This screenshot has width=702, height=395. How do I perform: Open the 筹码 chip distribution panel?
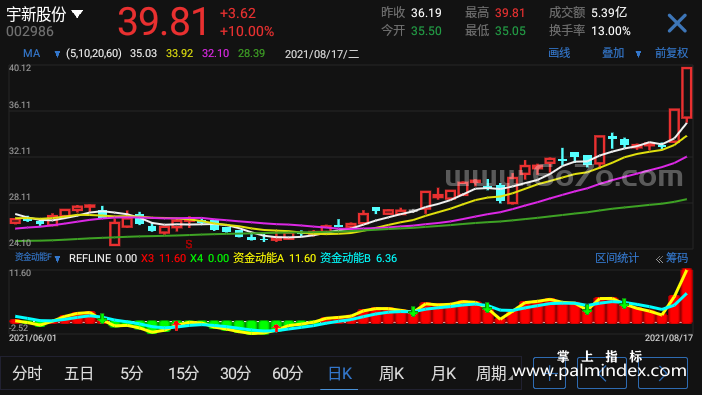672,258
